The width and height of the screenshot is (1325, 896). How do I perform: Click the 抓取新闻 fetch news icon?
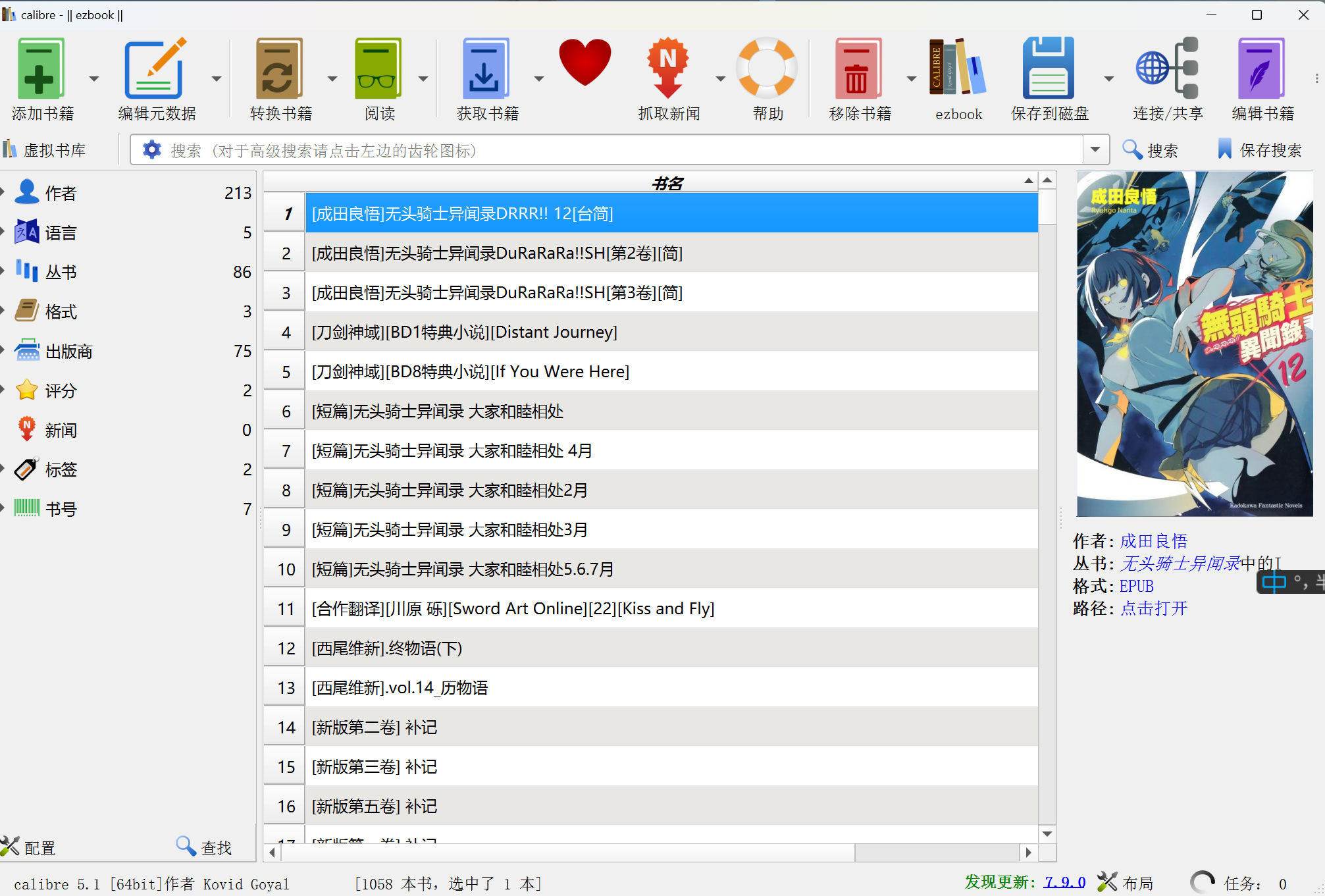point(668,68)
